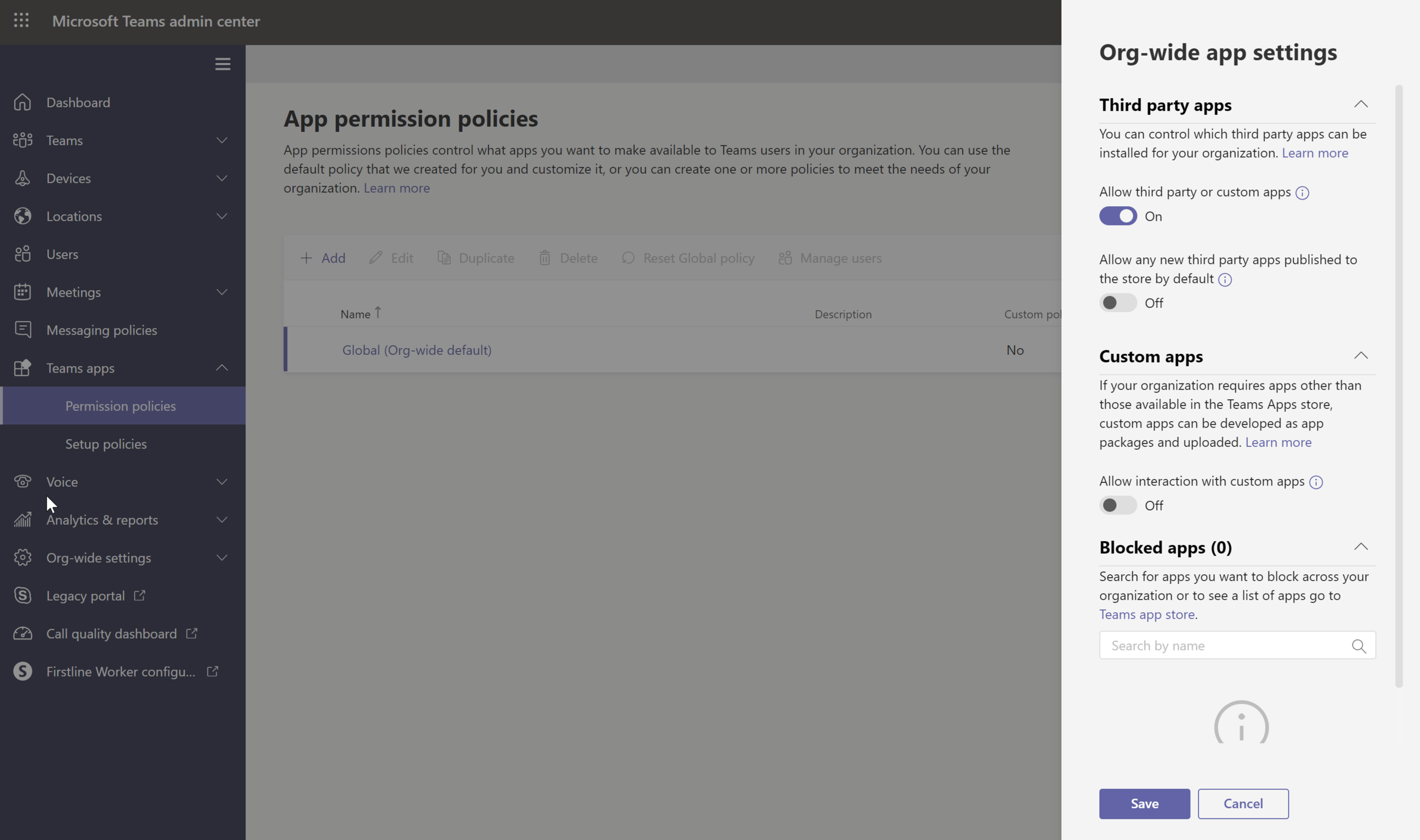The height and width of the screenshot is (840, 1420).
Task: Click info icon for Allow third party apps
Action: tap(1302, 193)
